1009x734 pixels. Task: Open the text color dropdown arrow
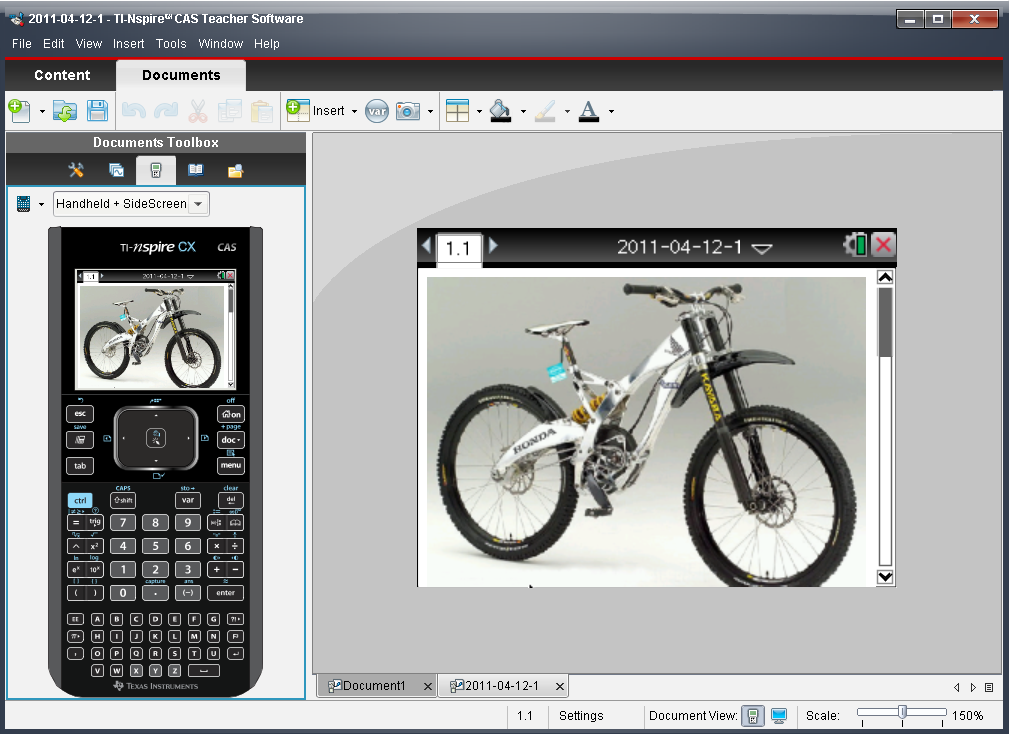pos(611,111)
